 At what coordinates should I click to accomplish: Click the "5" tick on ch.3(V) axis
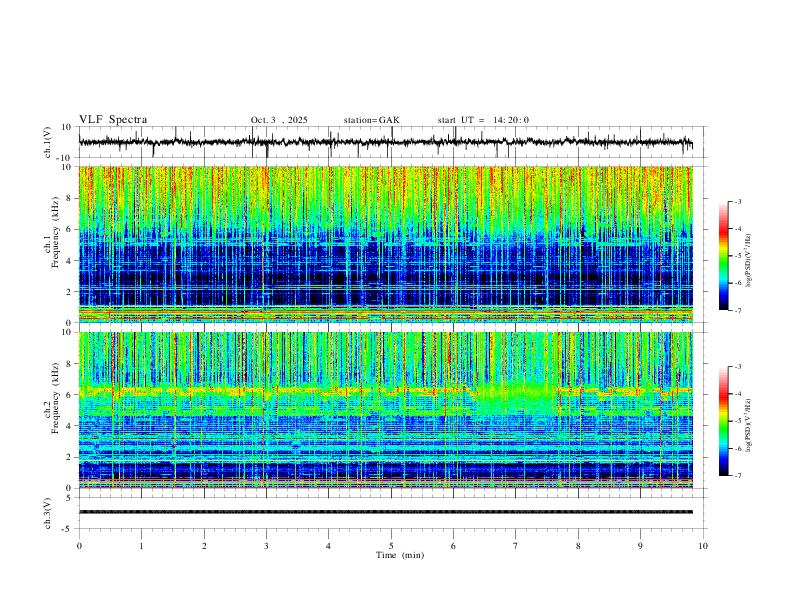point(69,498)
